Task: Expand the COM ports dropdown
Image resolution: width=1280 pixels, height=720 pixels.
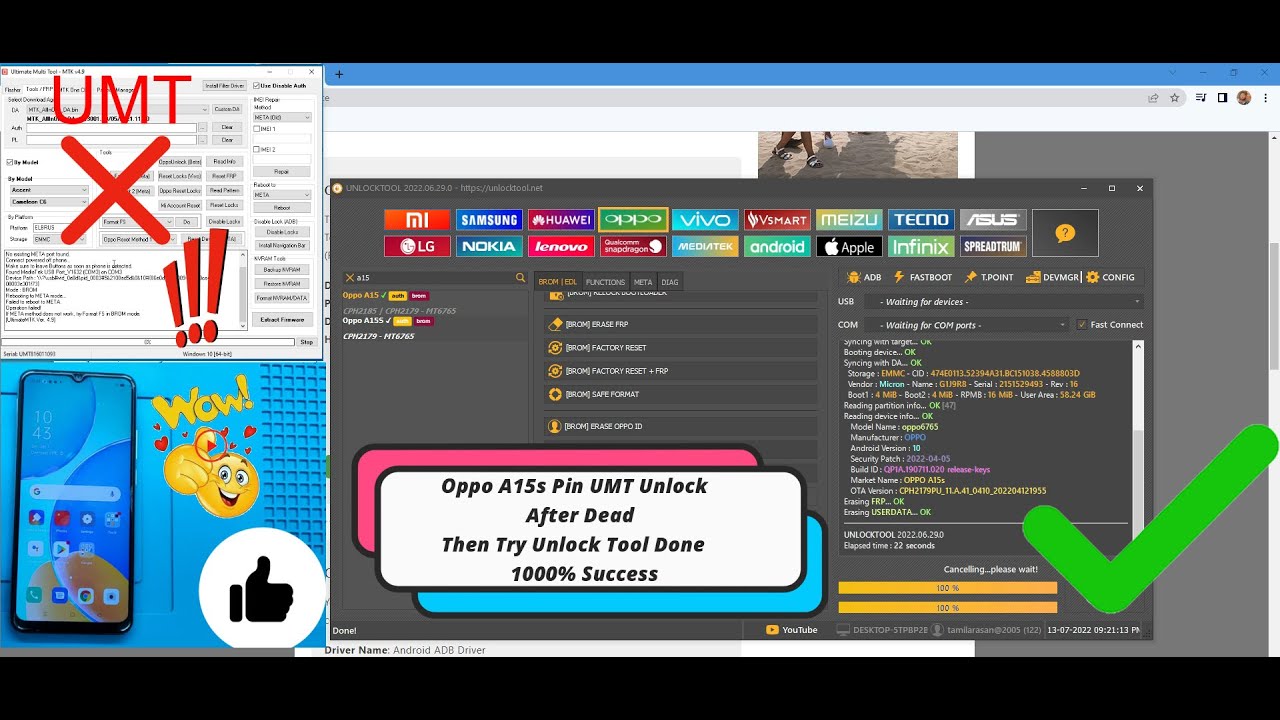Action: pyautogui.click(x=967, y=325)
